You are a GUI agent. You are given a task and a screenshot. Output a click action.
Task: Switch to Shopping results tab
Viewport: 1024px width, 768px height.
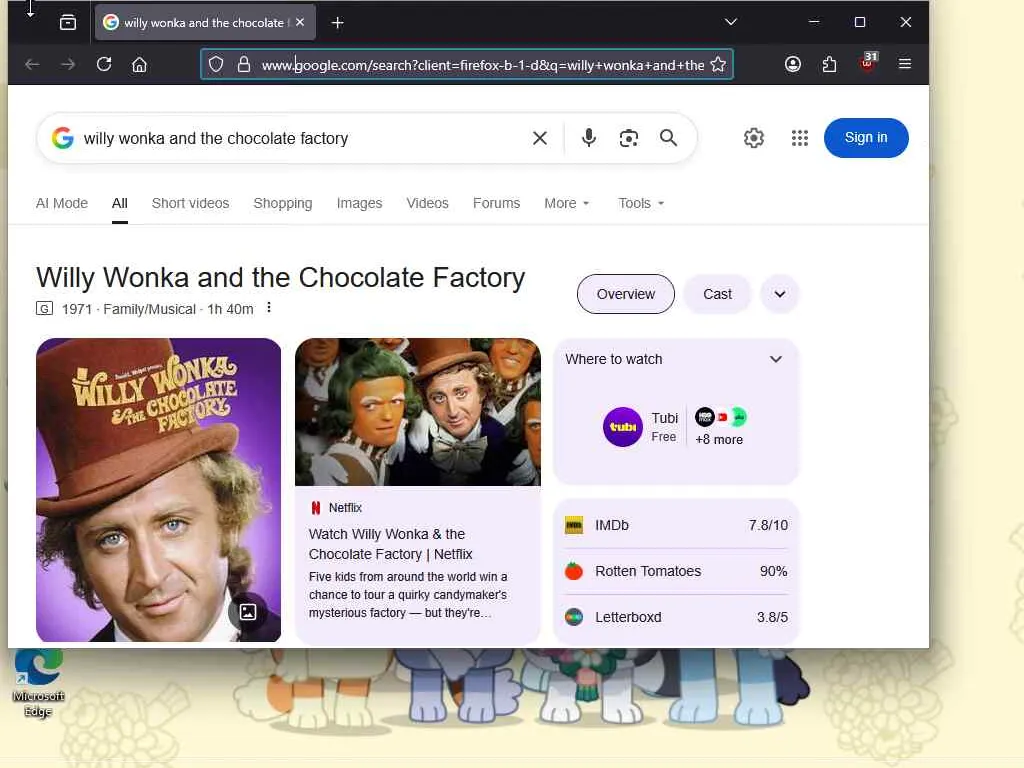pyautogui.click(x=283, y=203)
